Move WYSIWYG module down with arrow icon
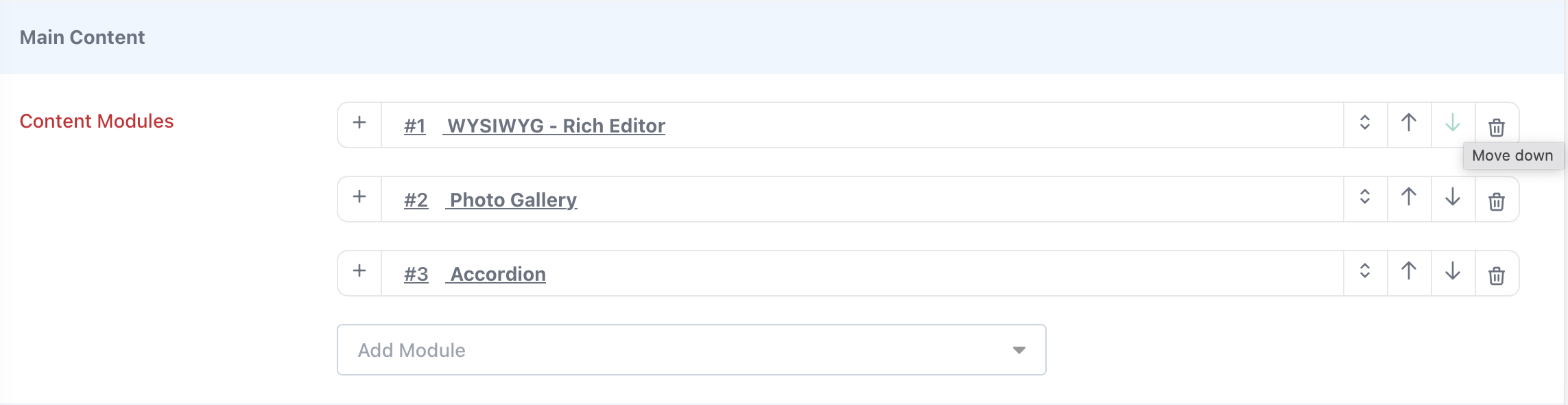The width and height of the screenshot is (1568, 405). point(1453,124)
